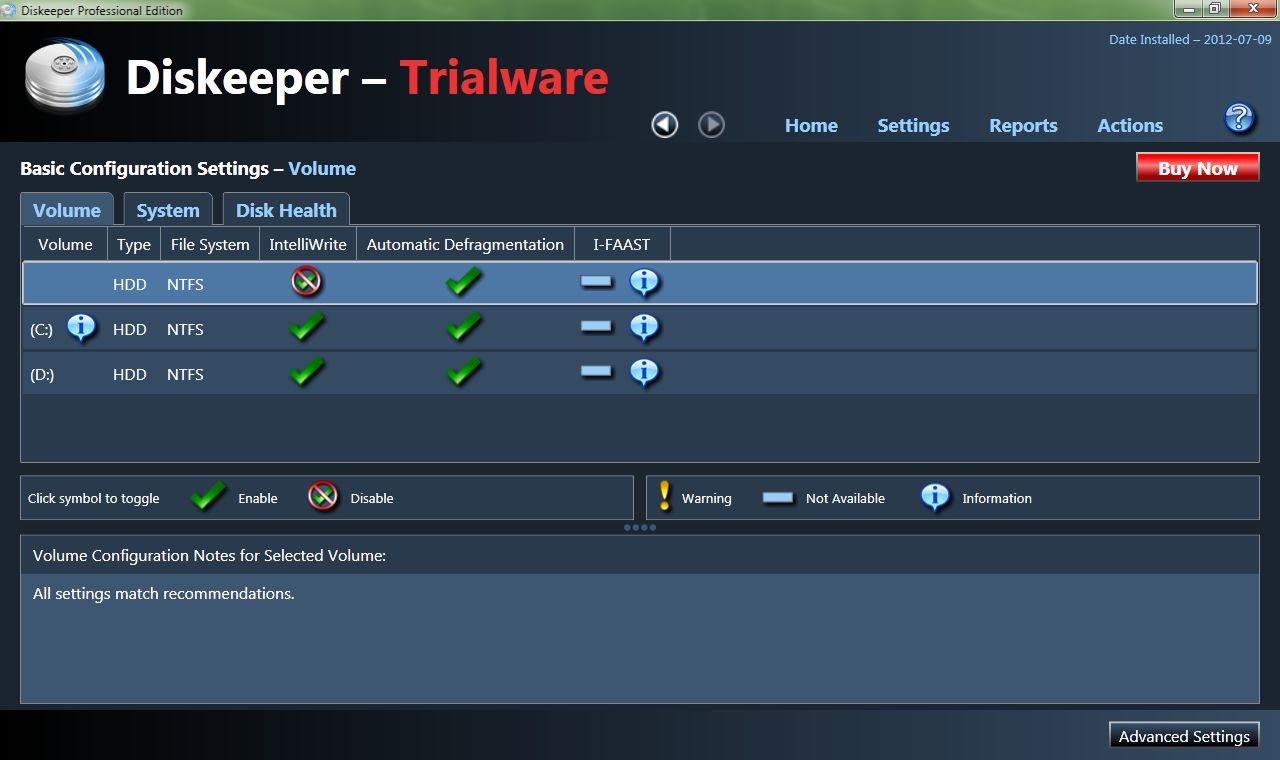Click the IntelliWrite column header

[308, 244]
